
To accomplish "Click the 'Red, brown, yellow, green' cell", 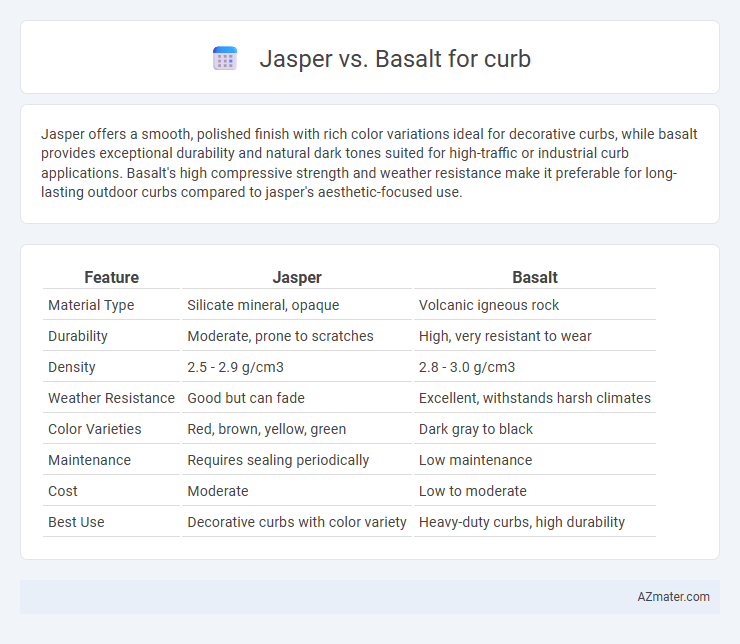I will point(267,429).
